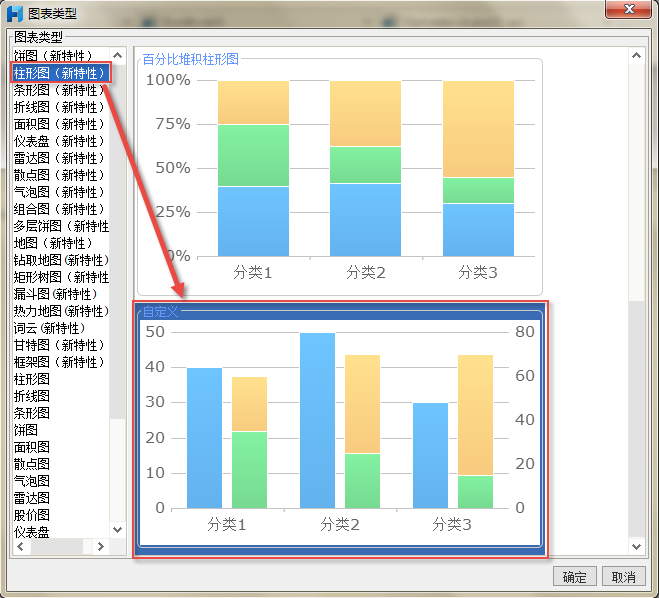The image size is (659, 598).
Task: Pick 仪表盘（新特性） from the list
Action: point(59,141)
